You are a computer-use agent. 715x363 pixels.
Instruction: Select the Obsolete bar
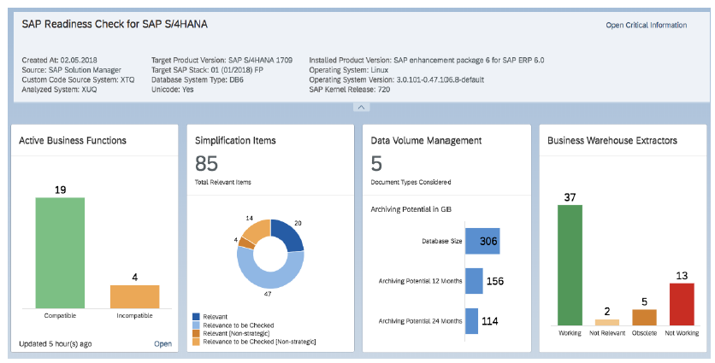(644, 317)
